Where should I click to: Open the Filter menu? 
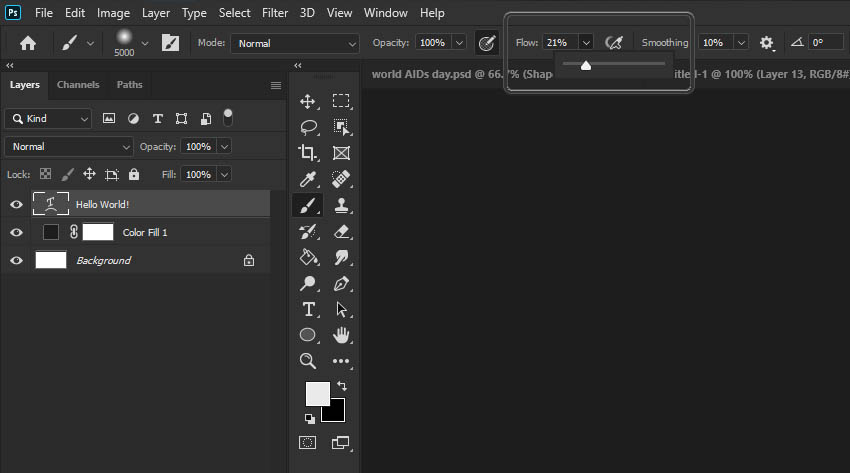(275, 12)
